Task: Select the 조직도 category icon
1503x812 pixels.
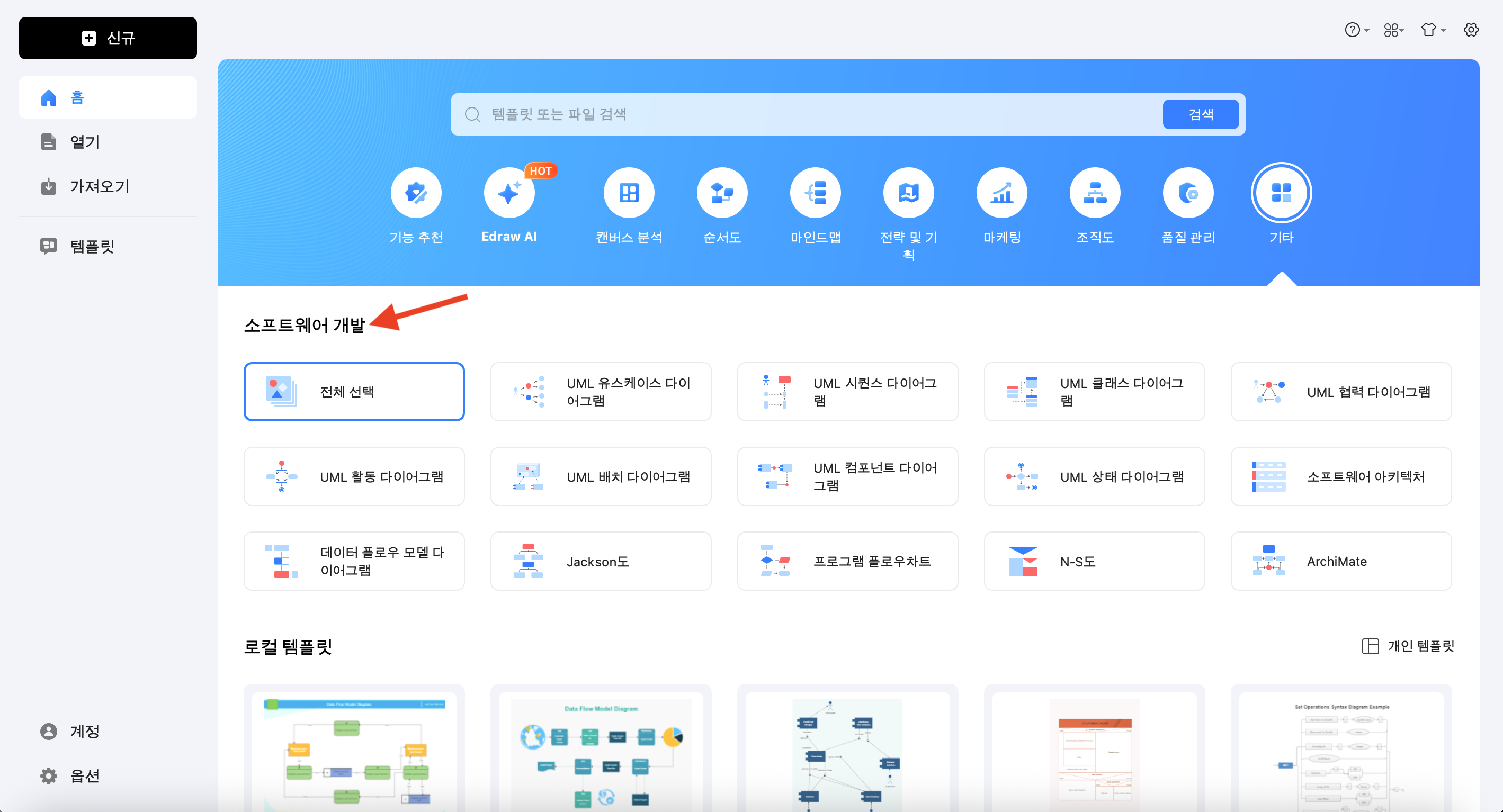Action: (x=1095, y=193)
